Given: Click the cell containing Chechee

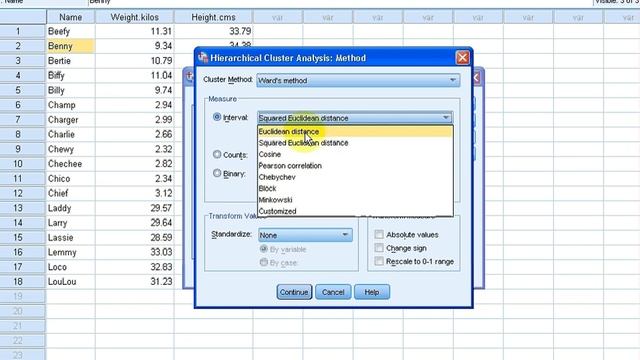Looking at the screenshot, I should (71, 164).
